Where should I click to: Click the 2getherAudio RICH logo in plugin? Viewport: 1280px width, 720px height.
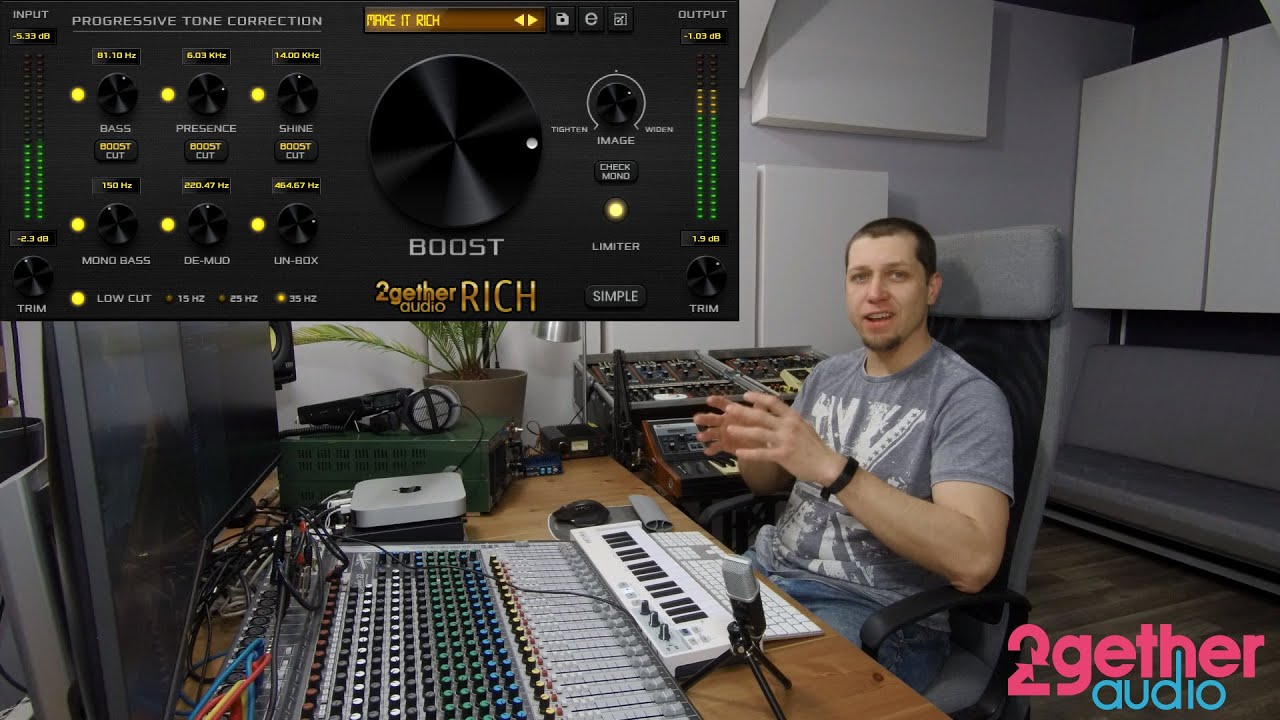456,296
